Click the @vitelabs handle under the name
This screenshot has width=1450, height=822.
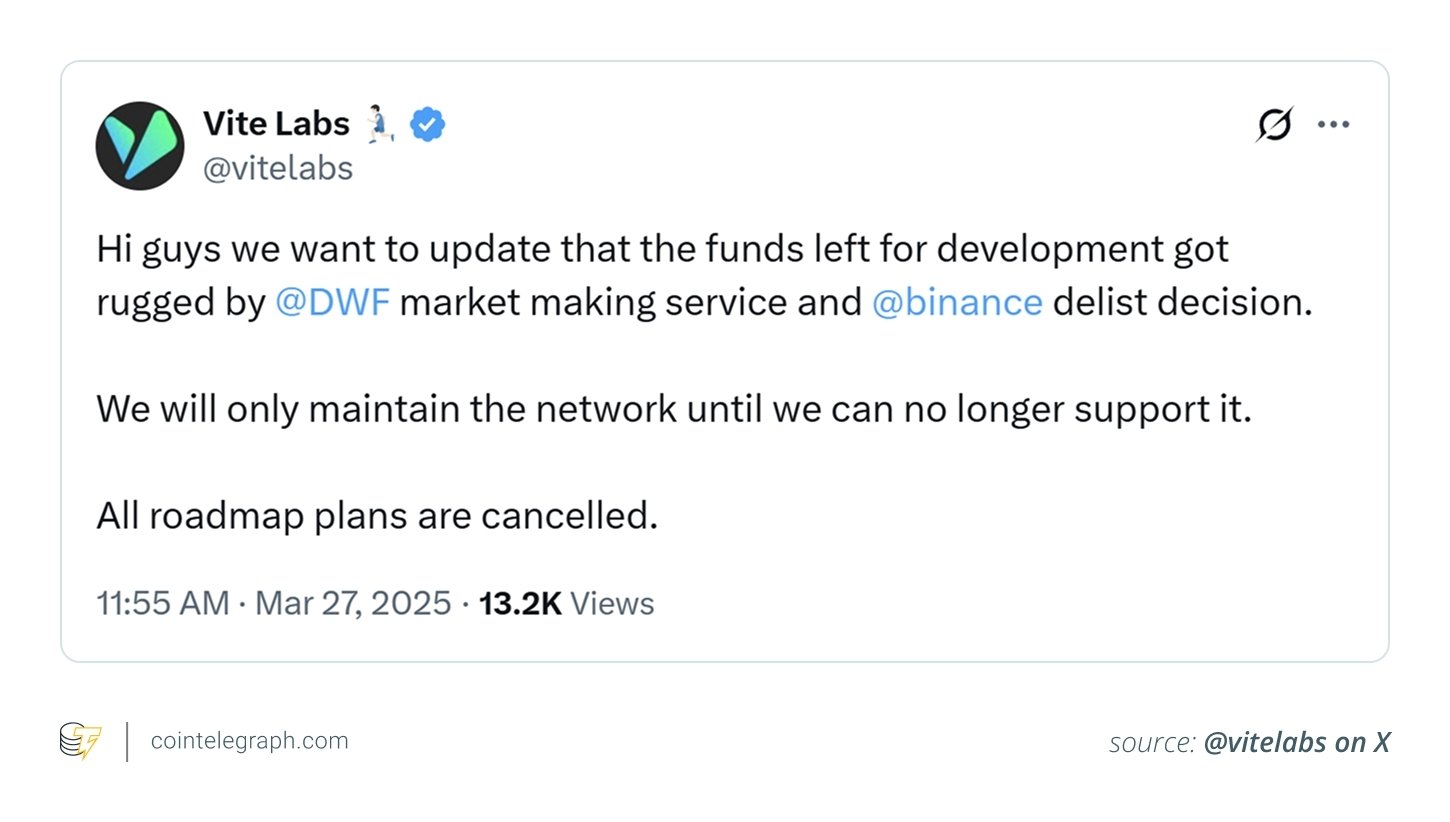[278, 168]
